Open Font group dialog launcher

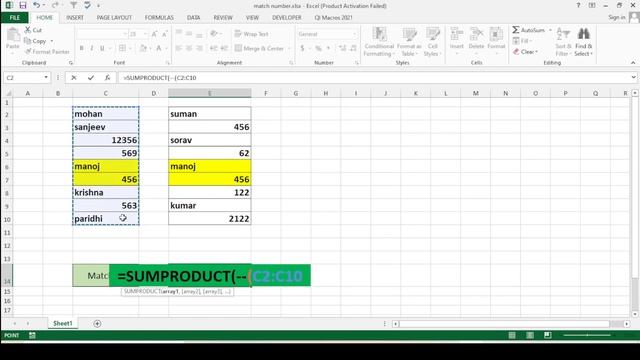(x=167, y=63)
